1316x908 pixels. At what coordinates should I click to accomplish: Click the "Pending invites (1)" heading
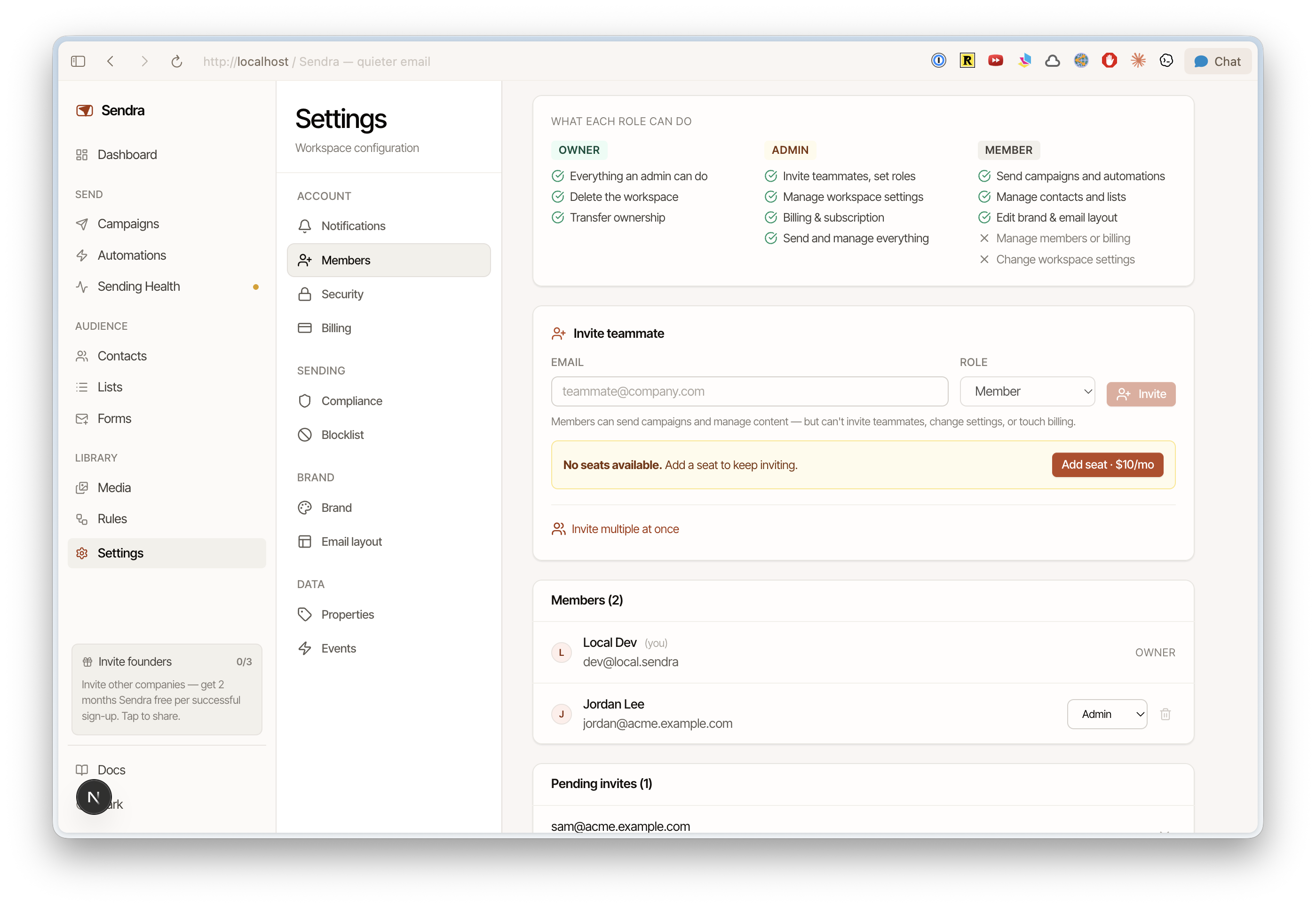(602, 783)
